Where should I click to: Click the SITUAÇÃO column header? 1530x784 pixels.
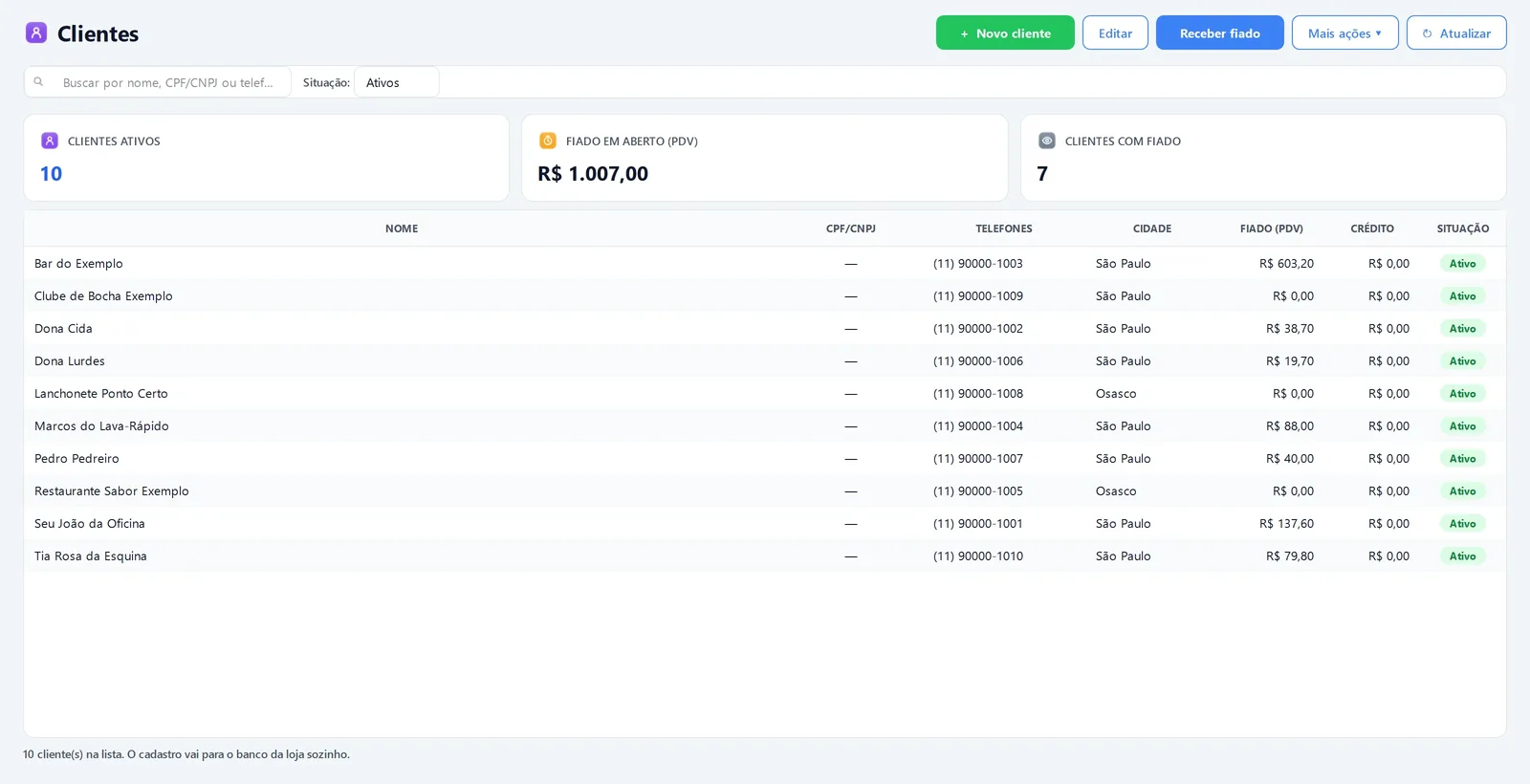click(x=1463, y=229)
